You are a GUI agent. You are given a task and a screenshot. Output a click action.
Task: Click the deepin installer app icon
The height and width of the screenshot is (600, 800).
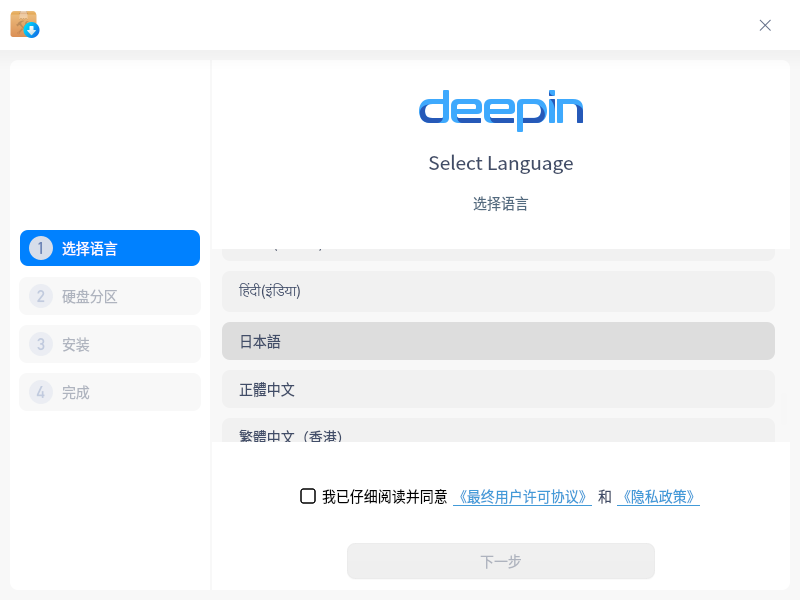(x=24, y=24)
